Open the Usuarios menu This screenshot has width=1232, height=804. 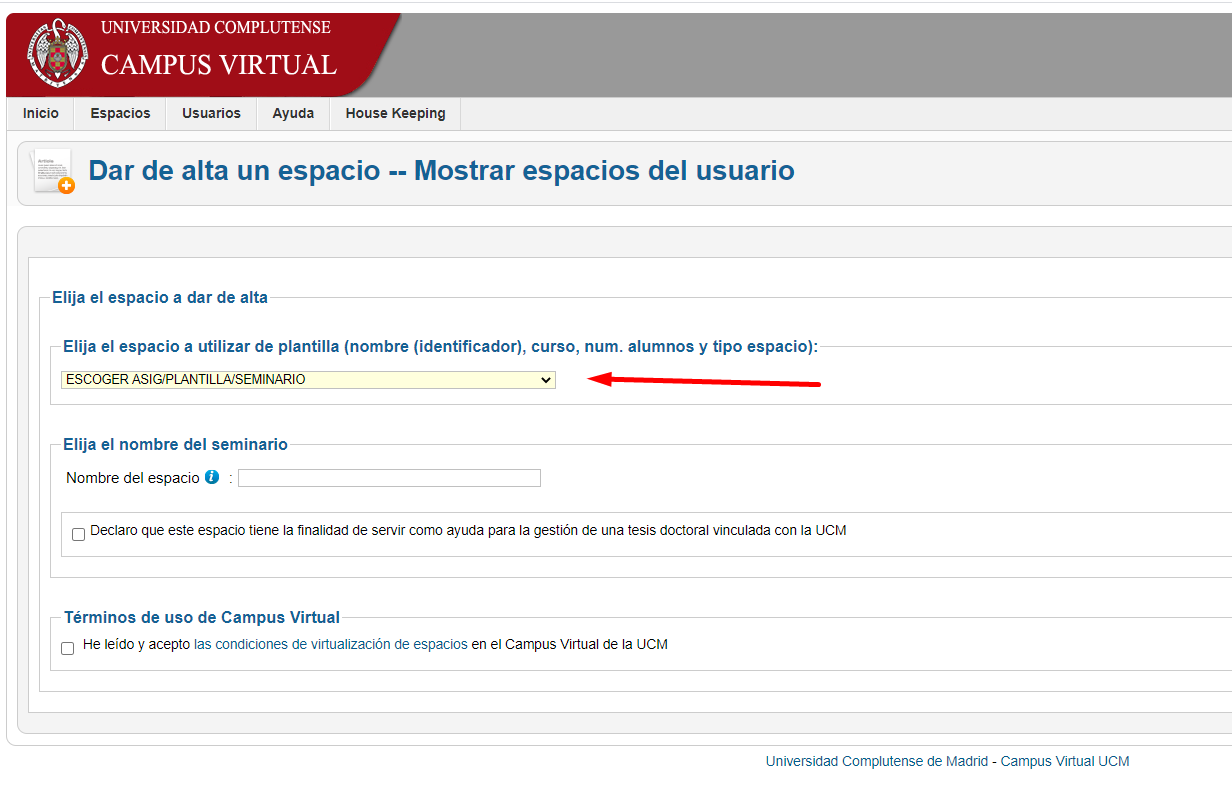[x=211, y=113]
